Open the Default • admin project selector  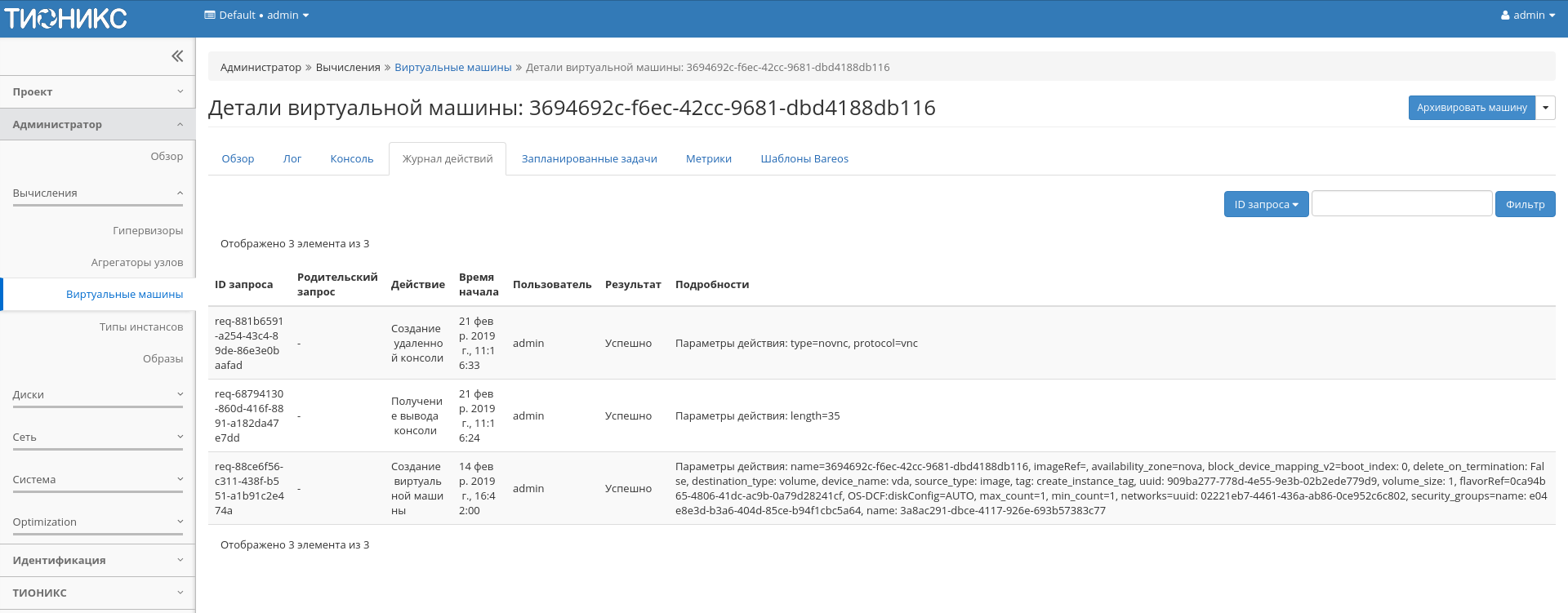pyautogui.click(x=256, y=16)
